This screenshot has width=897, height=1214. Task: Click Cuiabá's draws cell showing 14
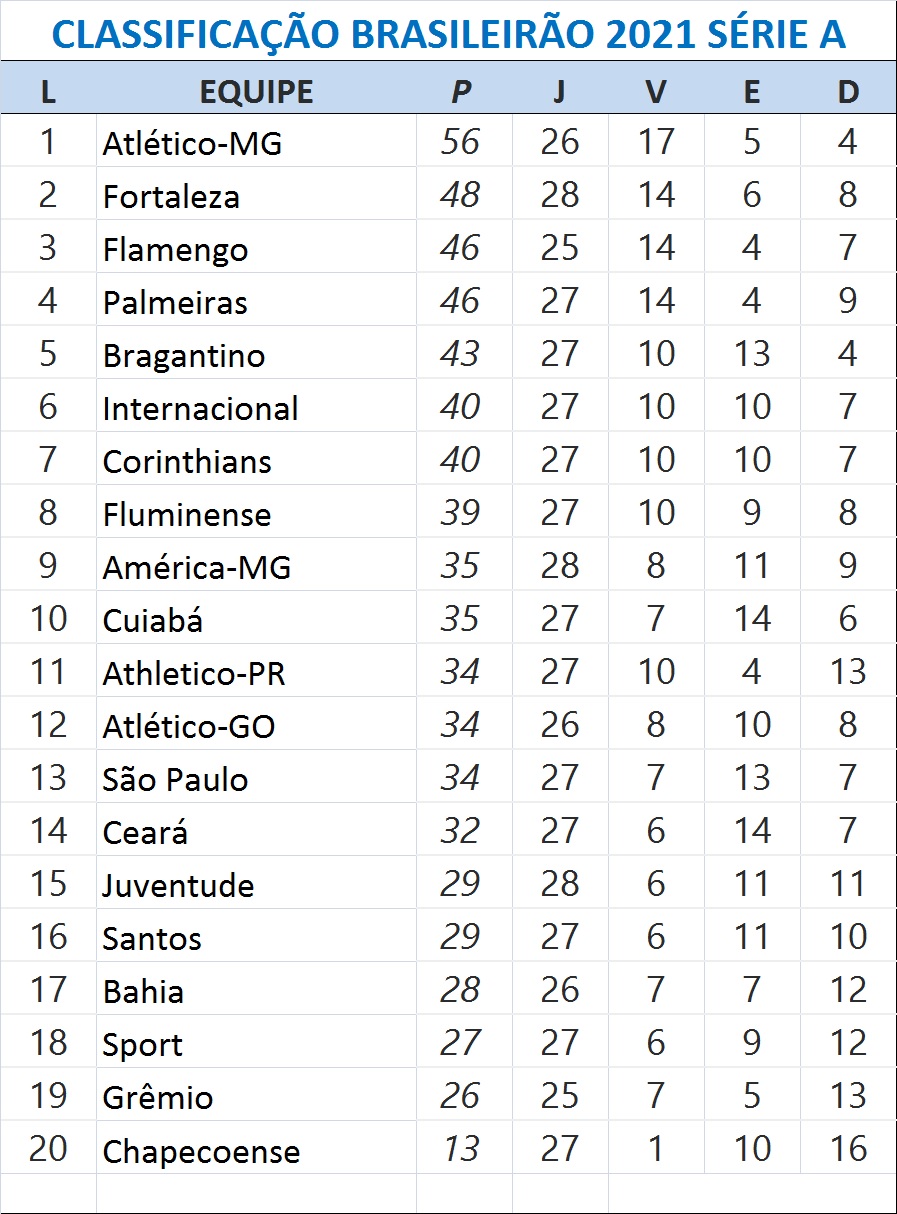coord(752,619)
